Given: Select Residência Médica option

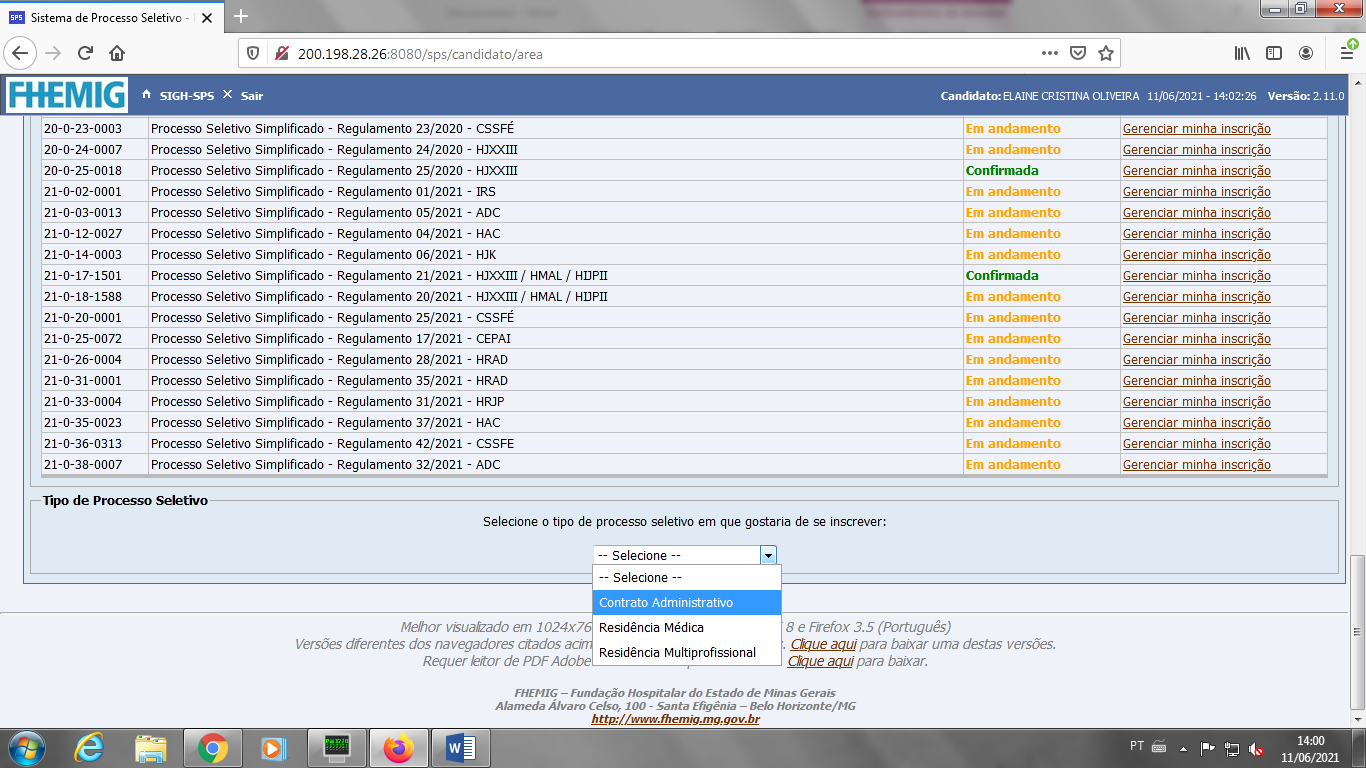Looking at the screenshot, I should tap(651, 628).
